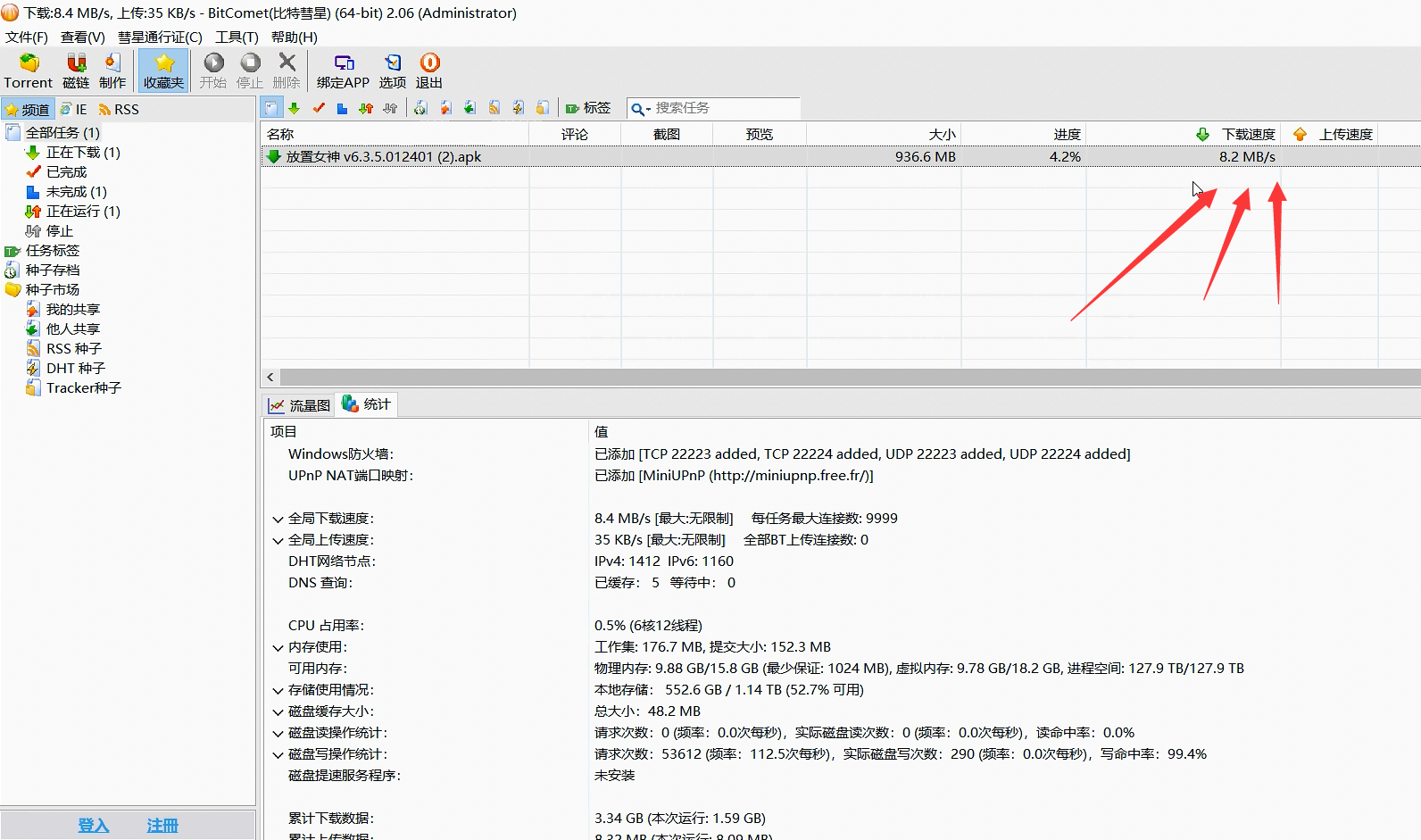Click the Tracker torrents filter icon
1421x840 pixels.
coord(542,108)
